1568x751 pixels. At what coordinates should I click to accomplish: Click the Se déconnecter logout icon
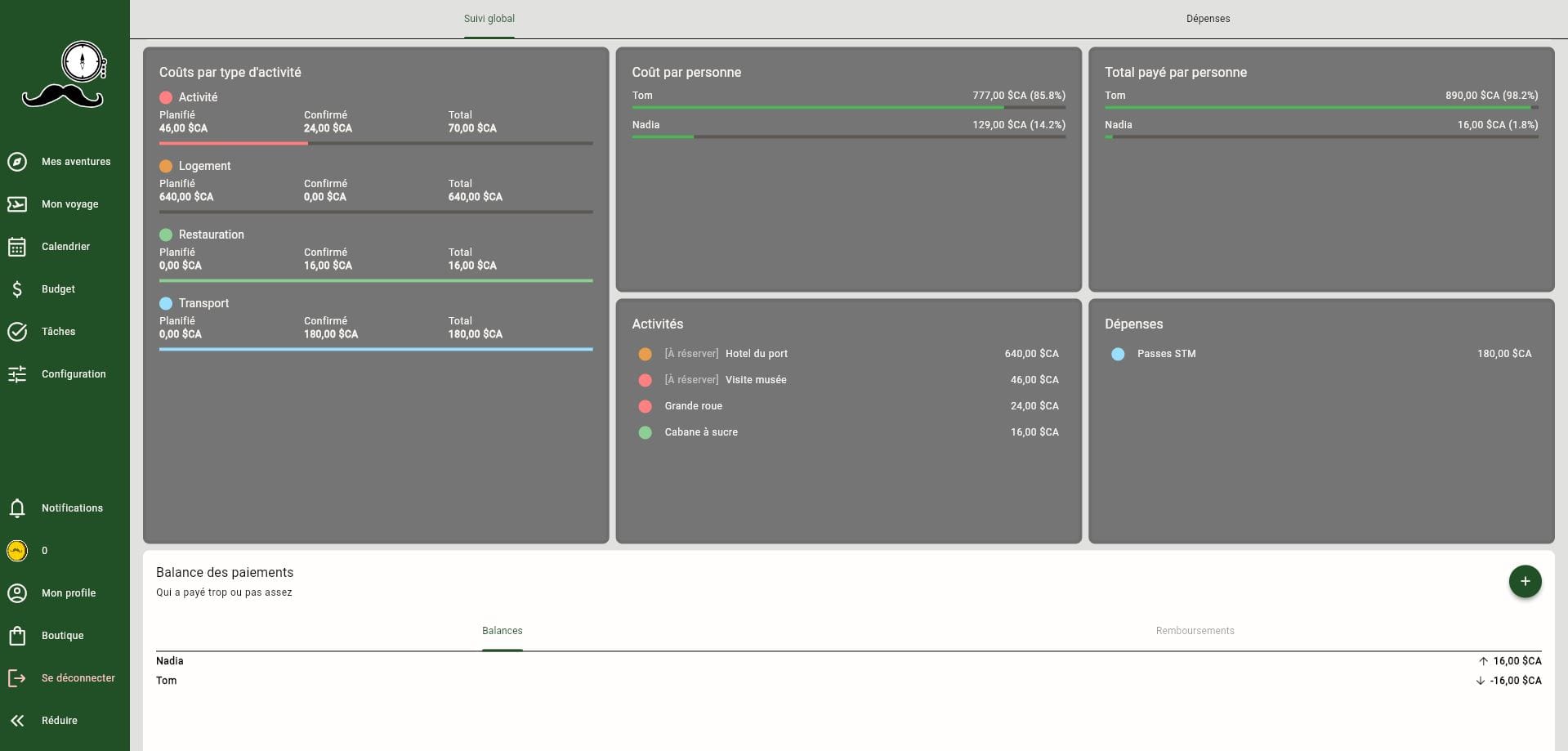click(17, 678)
